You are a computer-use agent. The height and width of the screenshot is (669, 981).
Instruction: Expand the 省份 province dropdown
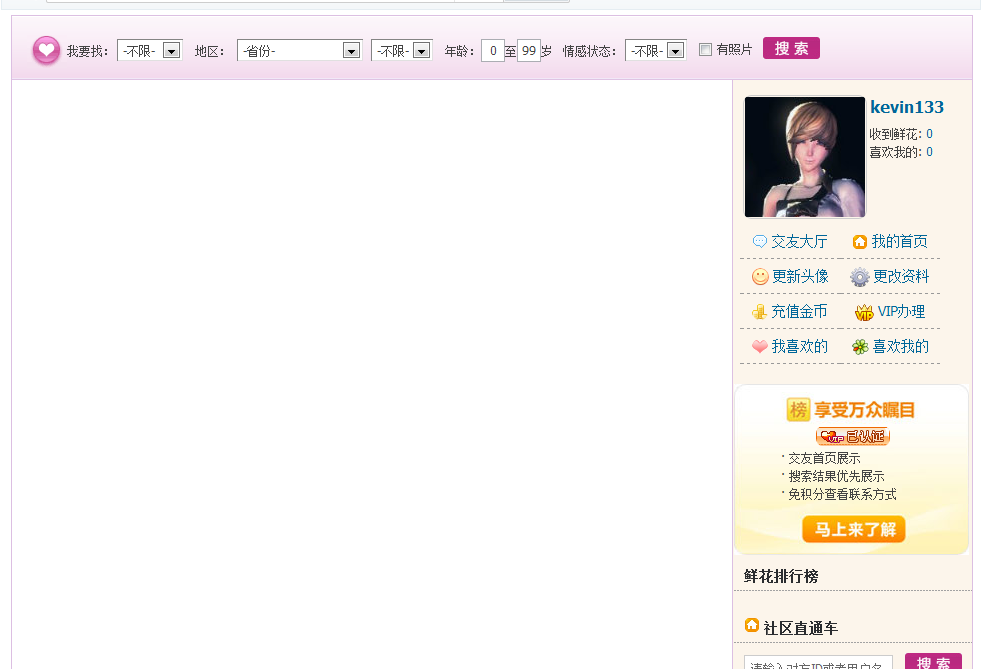(299, 50)
